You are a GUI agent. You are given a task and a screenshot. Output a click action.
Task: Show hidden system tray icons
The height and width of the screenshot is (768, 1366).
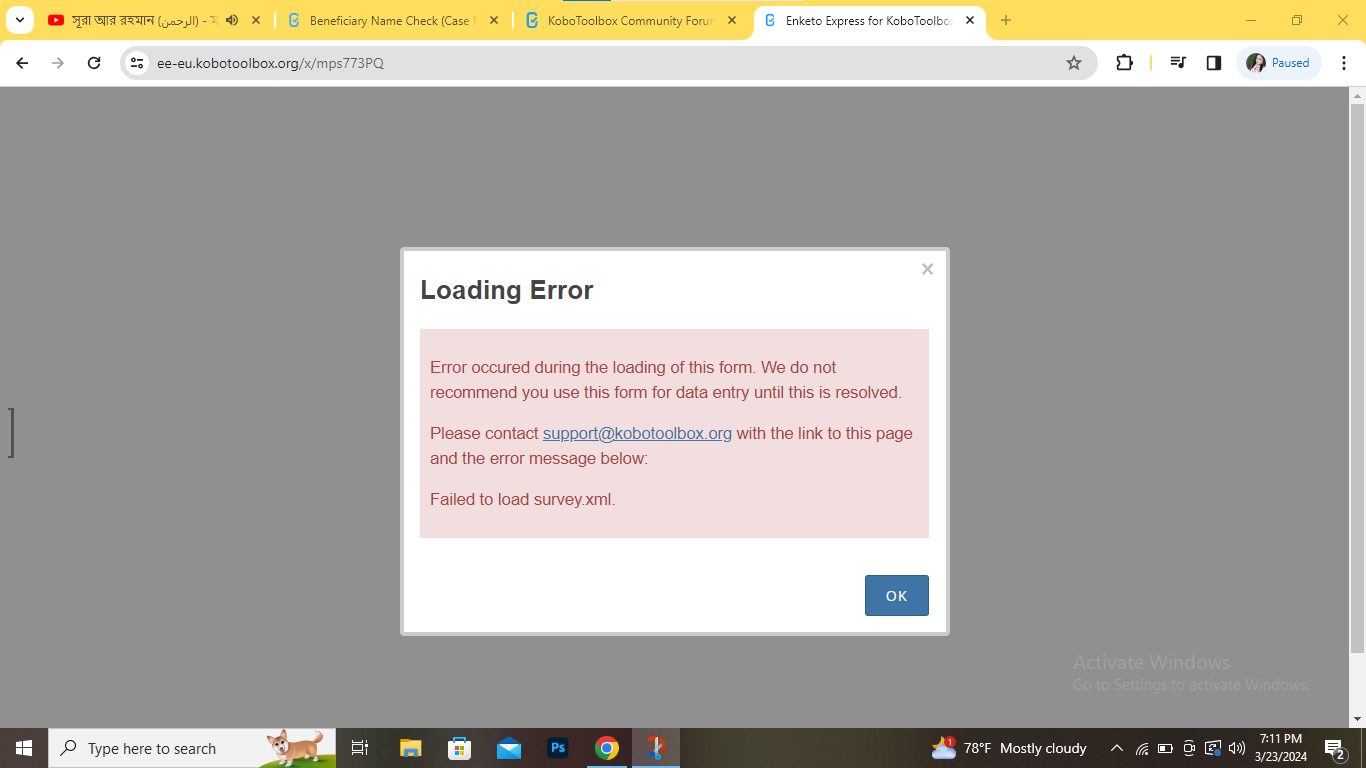(x=1117, y=748)
